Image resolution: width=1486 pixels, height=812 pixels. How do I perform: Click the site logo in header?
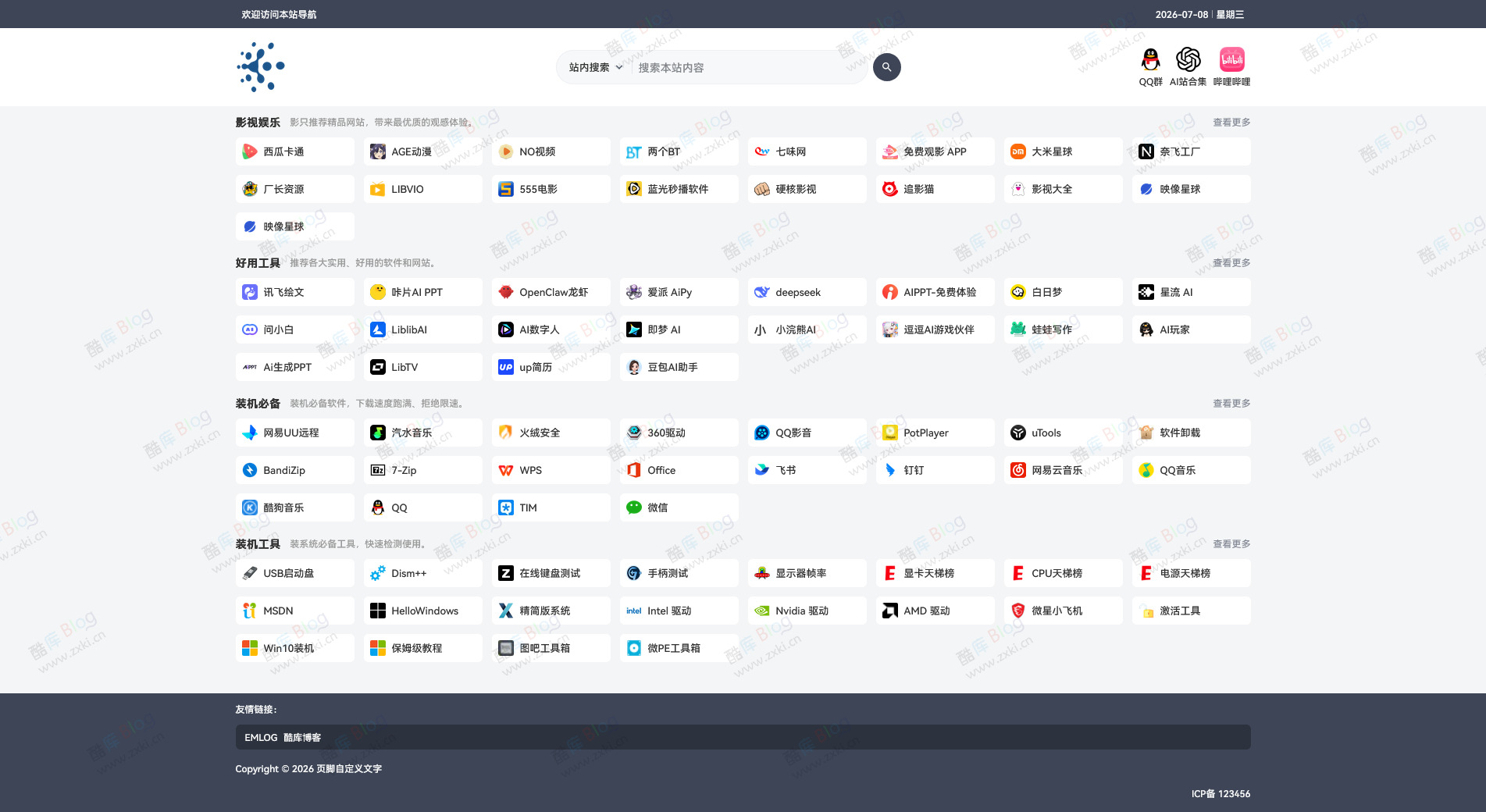(261, 67)
